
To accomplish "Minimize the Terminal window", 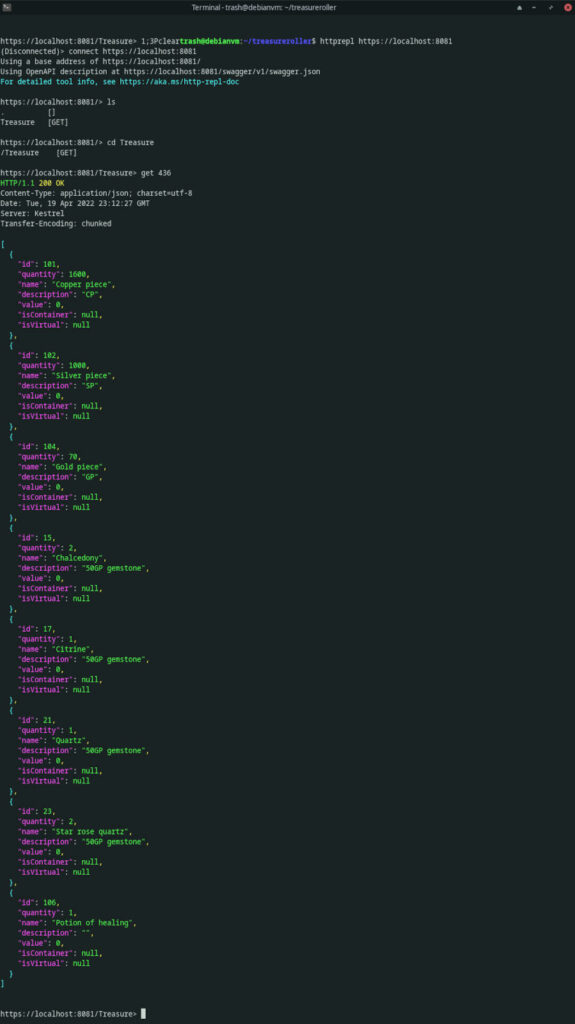I will (534, 7).
